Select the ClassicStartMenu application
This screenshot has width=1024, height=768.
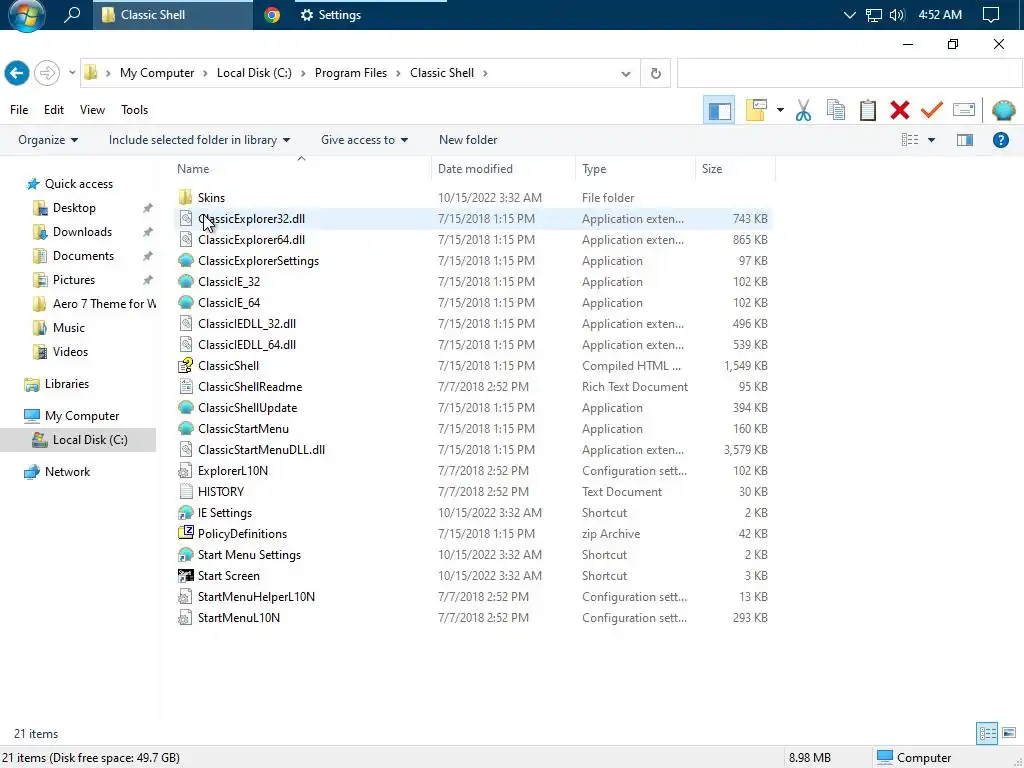[243, 428]
